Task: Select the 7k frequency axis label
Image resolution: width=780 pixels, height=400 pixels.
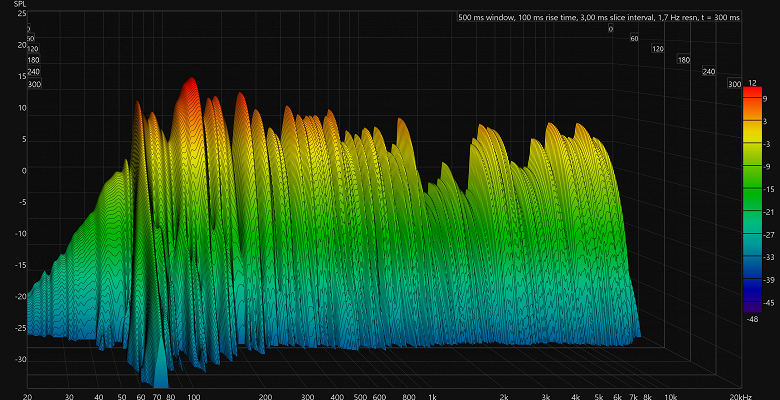Action: pos(633,397)
